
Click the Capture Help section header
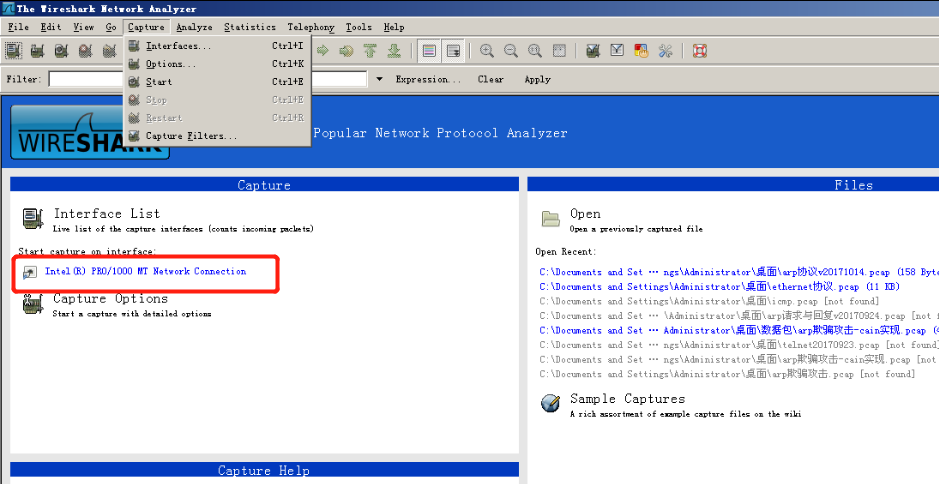coord(264,470)
